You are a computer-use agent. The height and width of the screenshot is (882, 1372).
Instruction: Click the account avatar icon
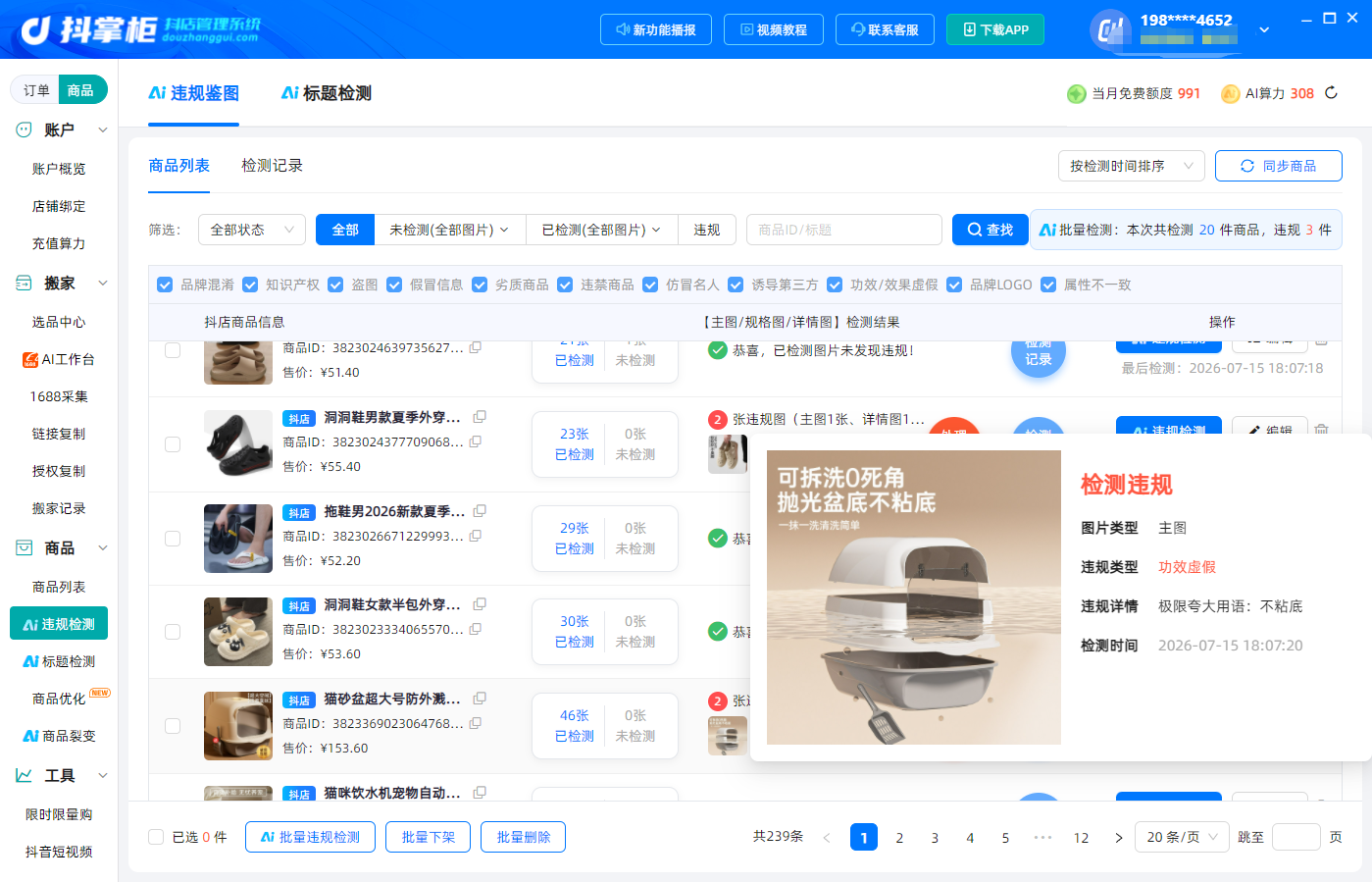click(1110, 29)
